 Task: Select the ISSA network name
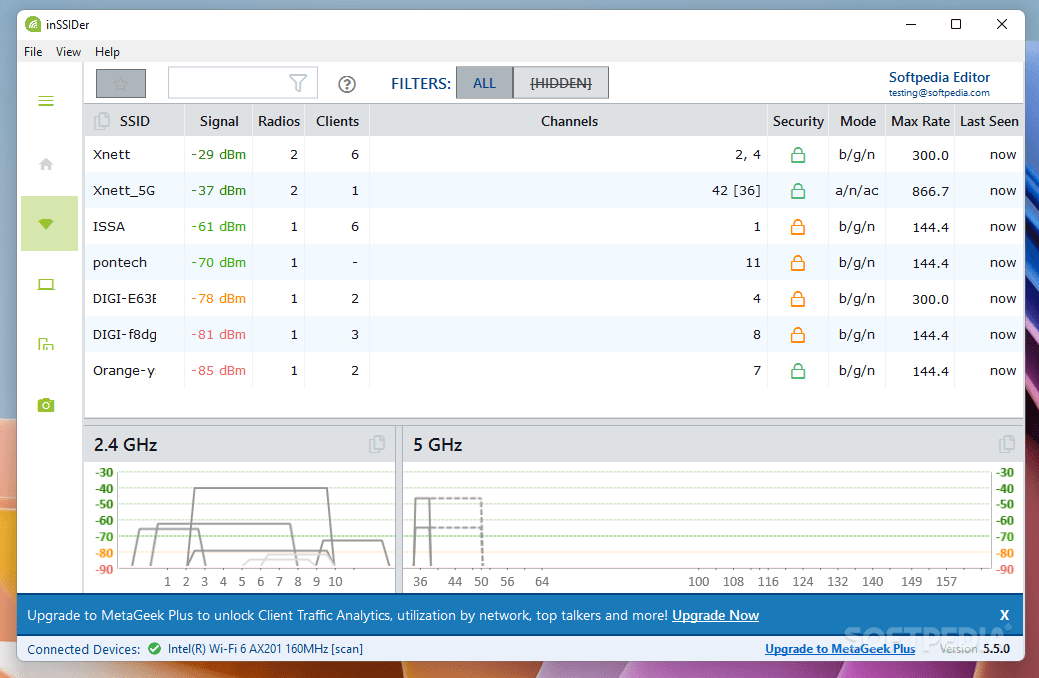[109, 227]
